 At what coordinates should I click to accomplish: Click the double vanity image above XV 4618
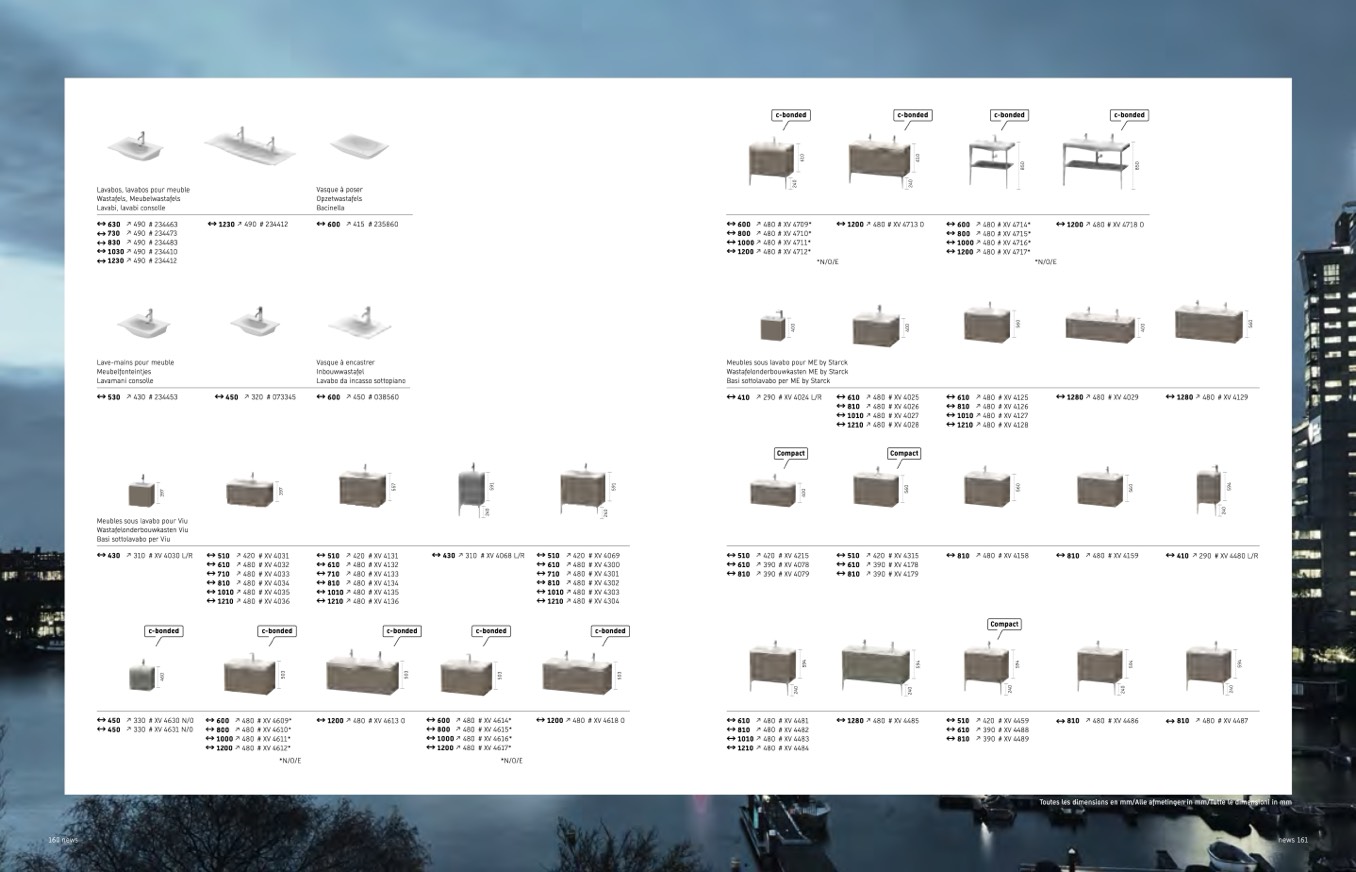(x=580, y=675)
